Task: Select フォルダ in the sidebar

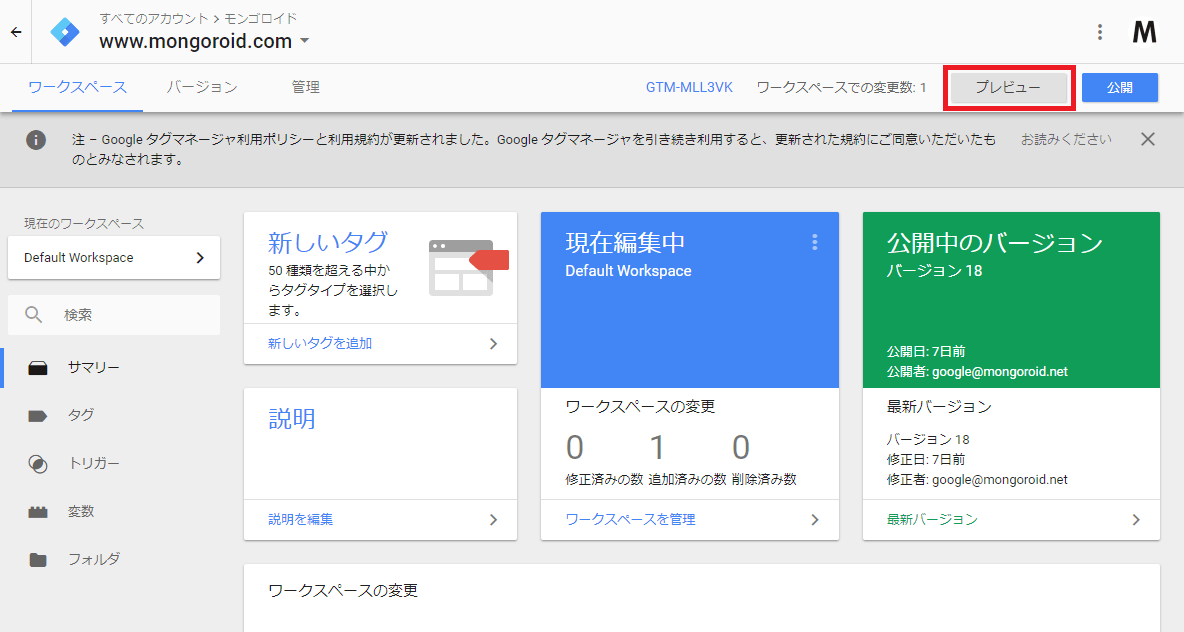Action: pyautogui.click(x=94, y=560)
